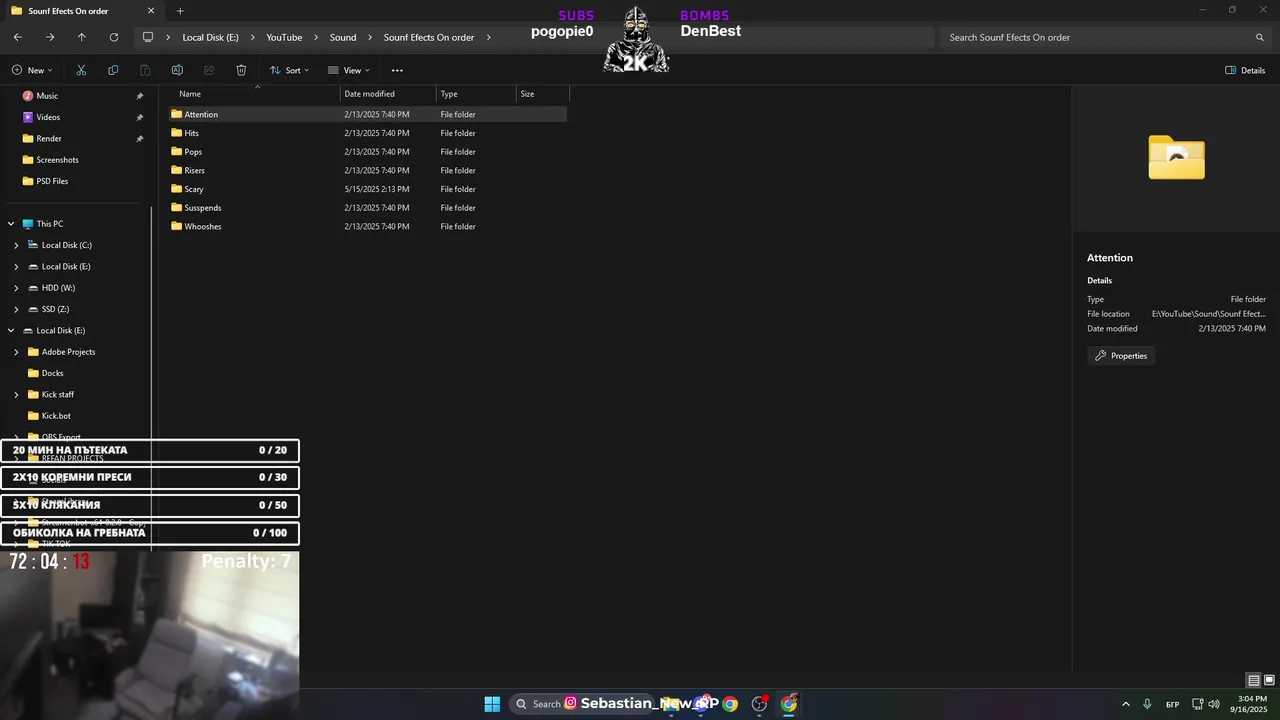Screen dimensions: 1280x720
Task: Open the volume tray control
Action: [1214, 704]
